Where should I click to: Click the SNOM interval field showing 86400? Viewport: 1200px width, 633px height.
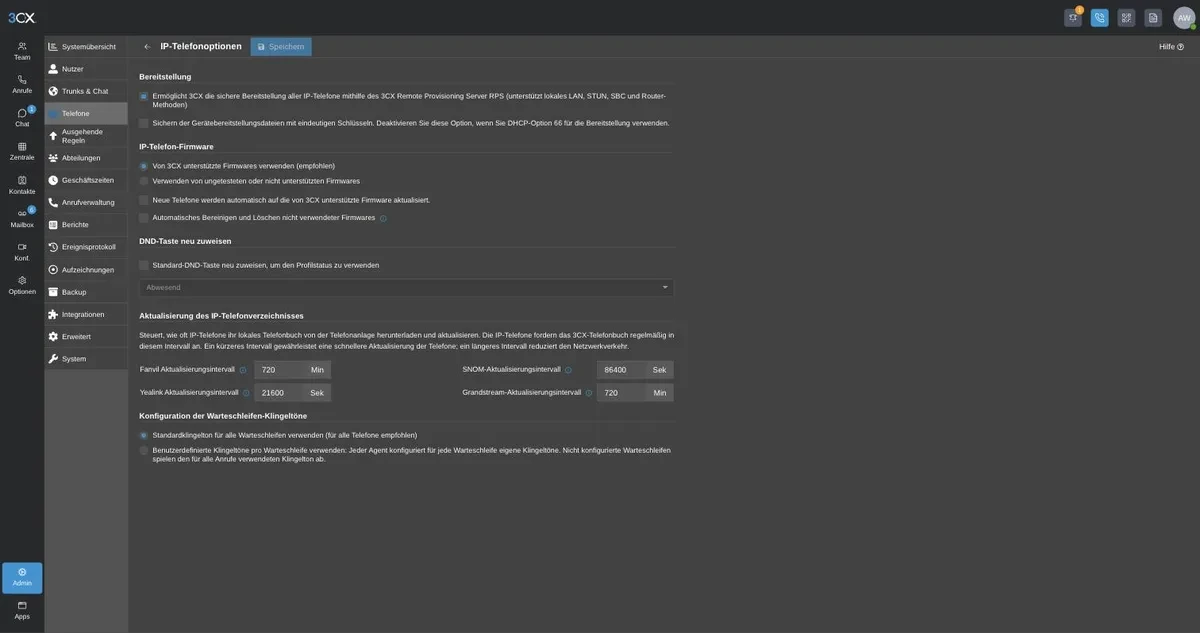pyautogui.click(x=621, y=370)
